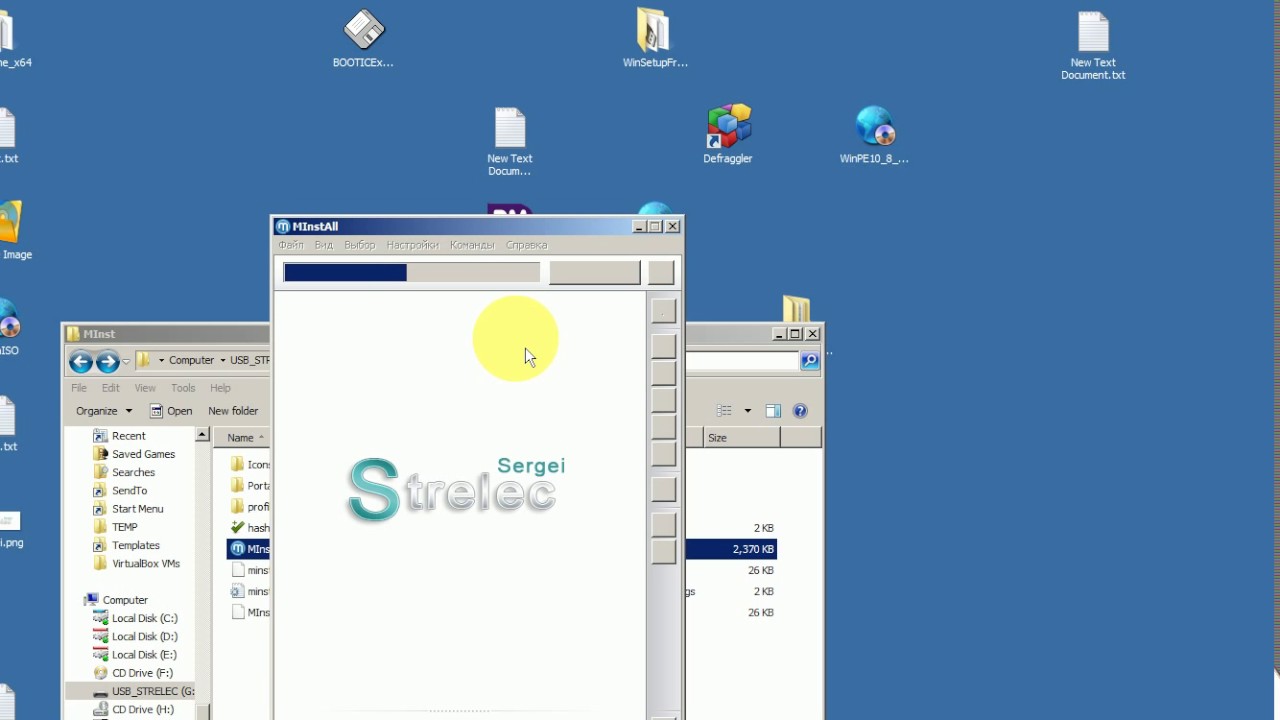Select New Text Document.txt desktop file
This screenshot has width=1280, height=720.
pos(1093,45)
